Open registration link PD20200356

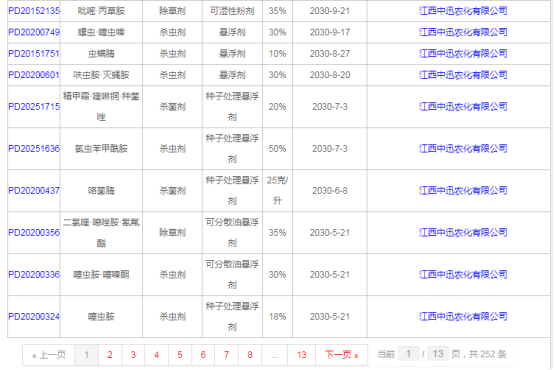click(34, 233)
